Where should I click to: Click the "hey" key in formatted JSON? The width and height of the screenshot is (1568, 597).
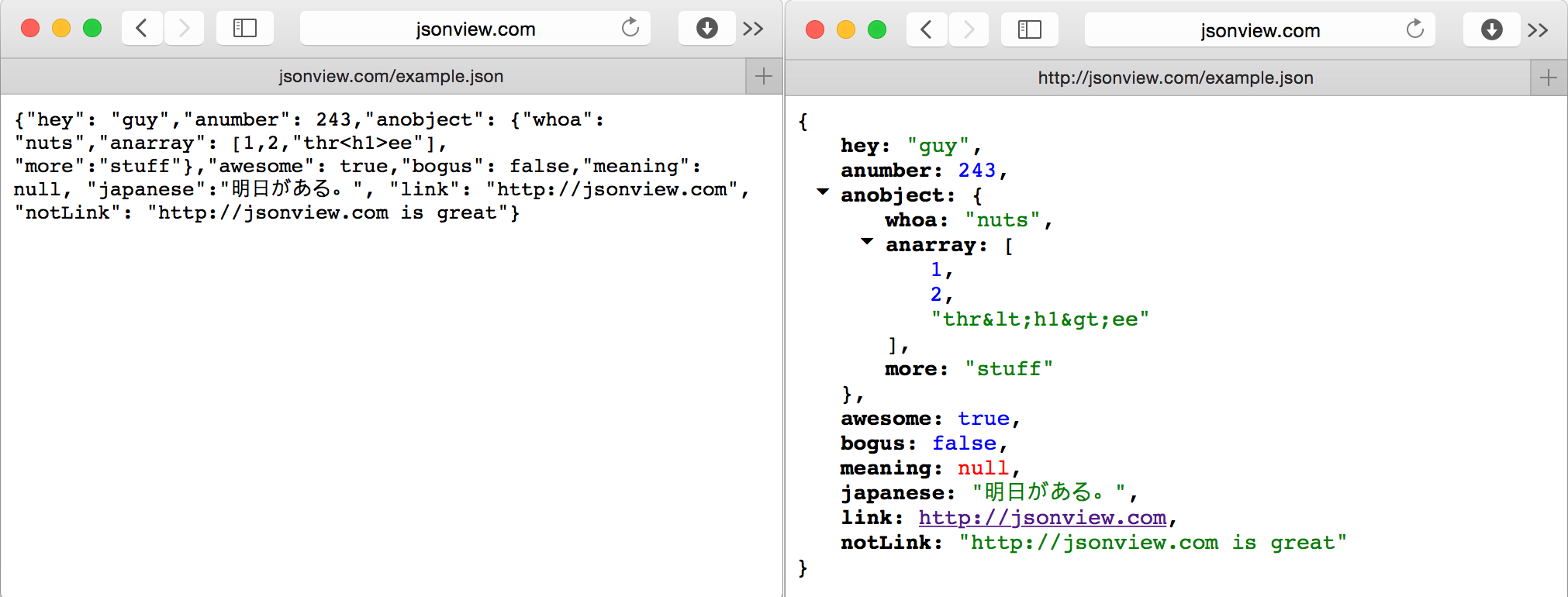pyautogui.click(x=859, y=146)
